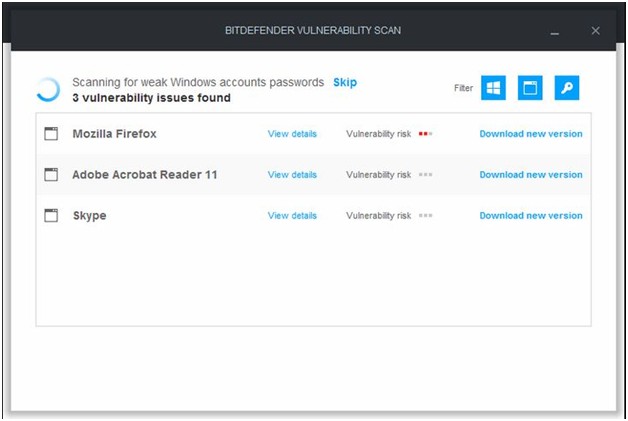
Task: Click the Bitdefender Vulnerability Scan title
Action: click(x=313, y=30)
